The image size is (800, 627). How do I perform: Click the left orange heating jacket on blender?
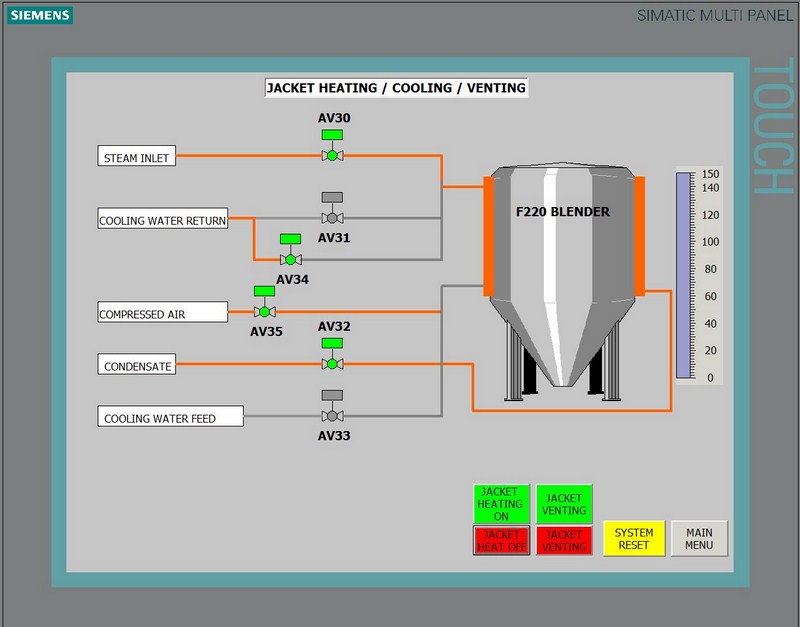pyautogui.click(x=488, y=236)
